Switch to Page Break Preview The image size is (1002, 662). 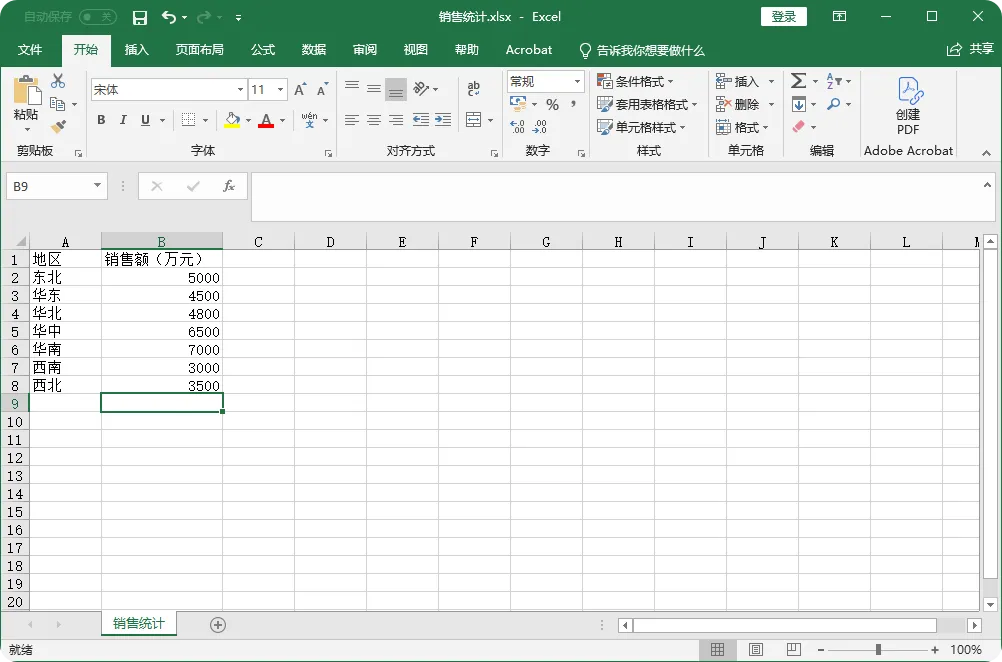[794, 649]
